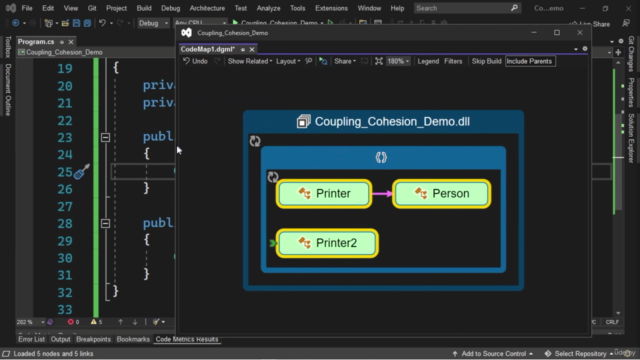Click Select Repository in status bar
Image resolution: width=640 pixels, height=360 pixels.
tap(580, 353)
